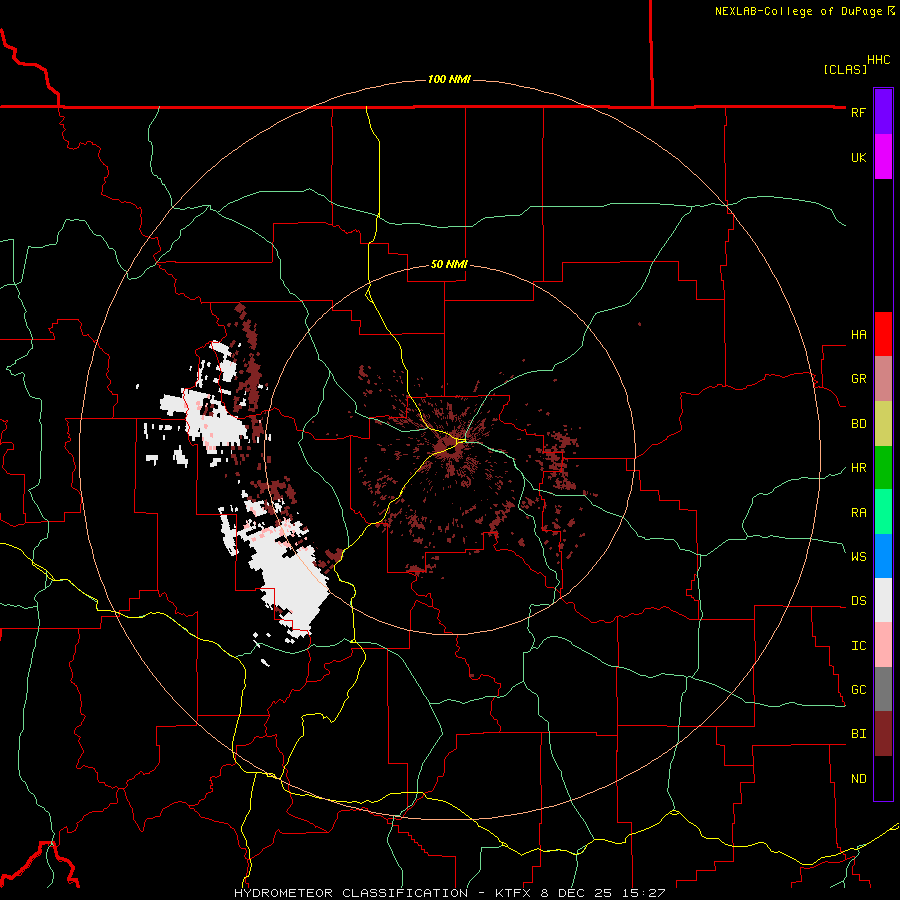The image size is (900, 900).
Task: Click the BD legend label
Action: [x=858, y=424]
